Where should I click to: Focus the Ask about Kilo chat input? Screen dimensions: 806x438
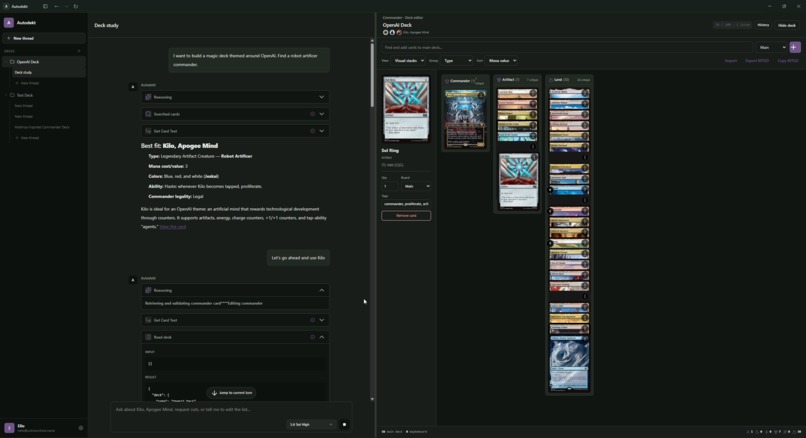click(231, 410)
